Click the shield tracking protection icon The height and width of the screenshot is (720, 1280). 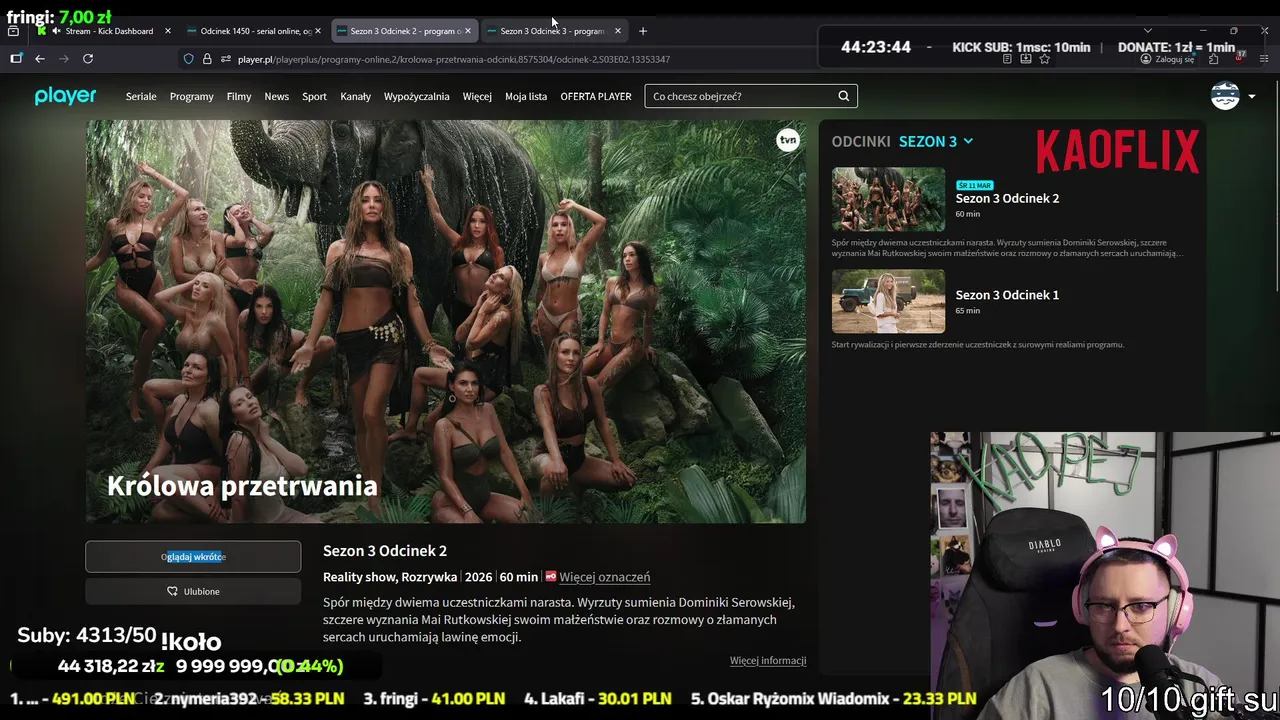tap(188, 59)
